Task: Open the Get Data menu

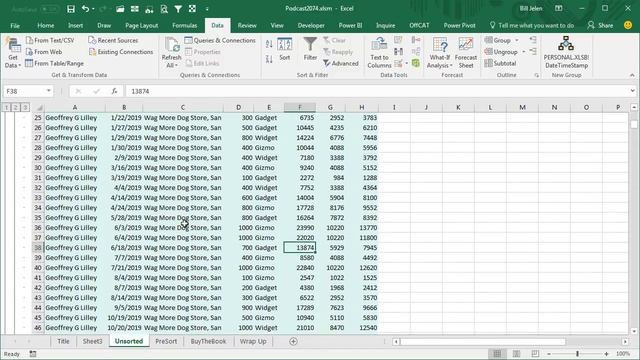Action: [13, 53]
